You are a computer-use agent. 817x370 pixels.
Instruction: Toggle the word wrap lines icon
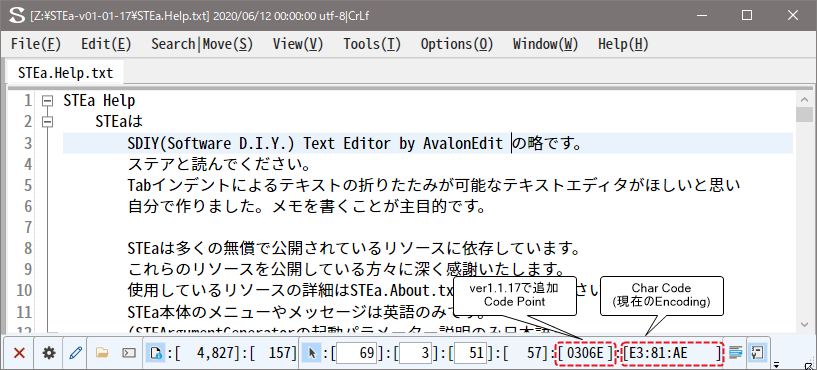pos(736,353)
